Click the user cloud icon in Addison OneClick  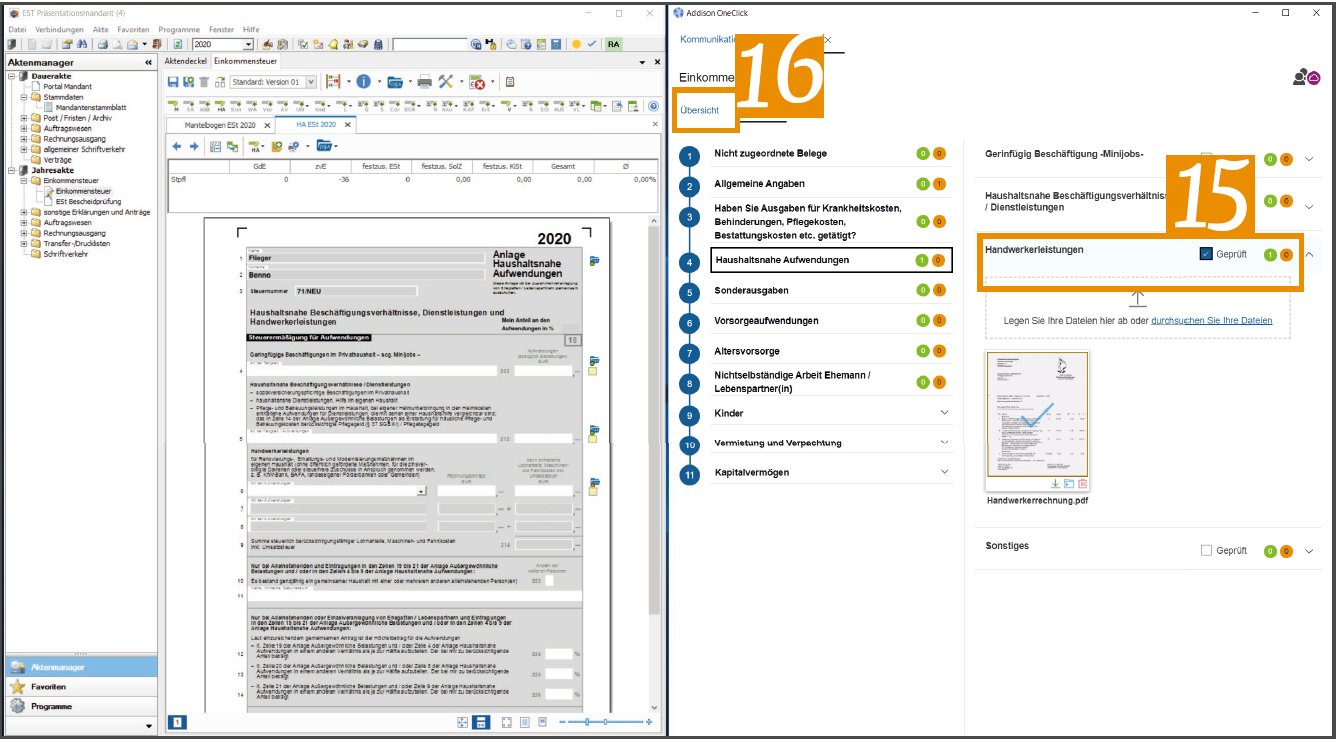1306,77
